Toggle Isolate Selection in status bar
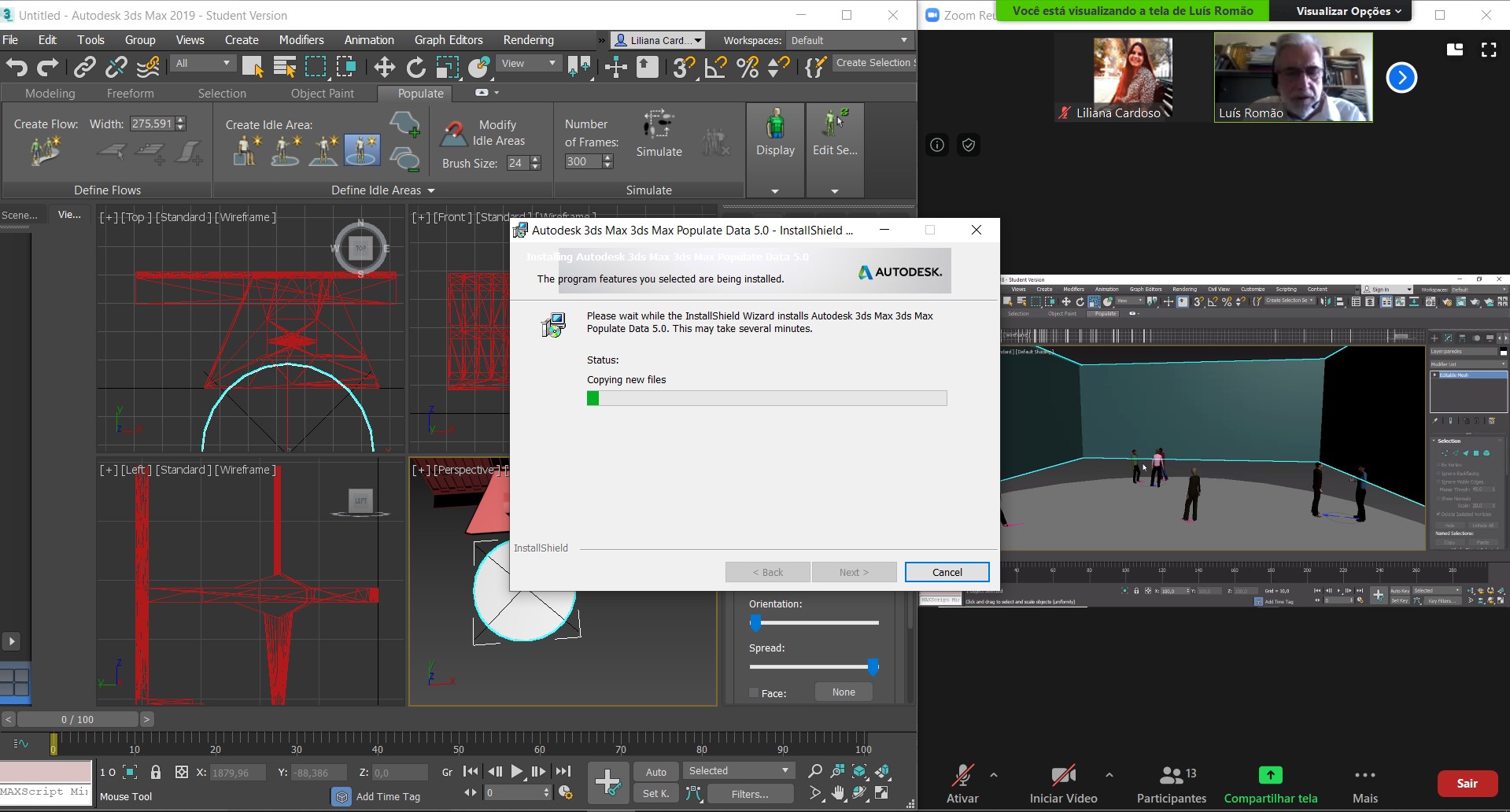This screenshot has height=812, width=1510. 131,772
